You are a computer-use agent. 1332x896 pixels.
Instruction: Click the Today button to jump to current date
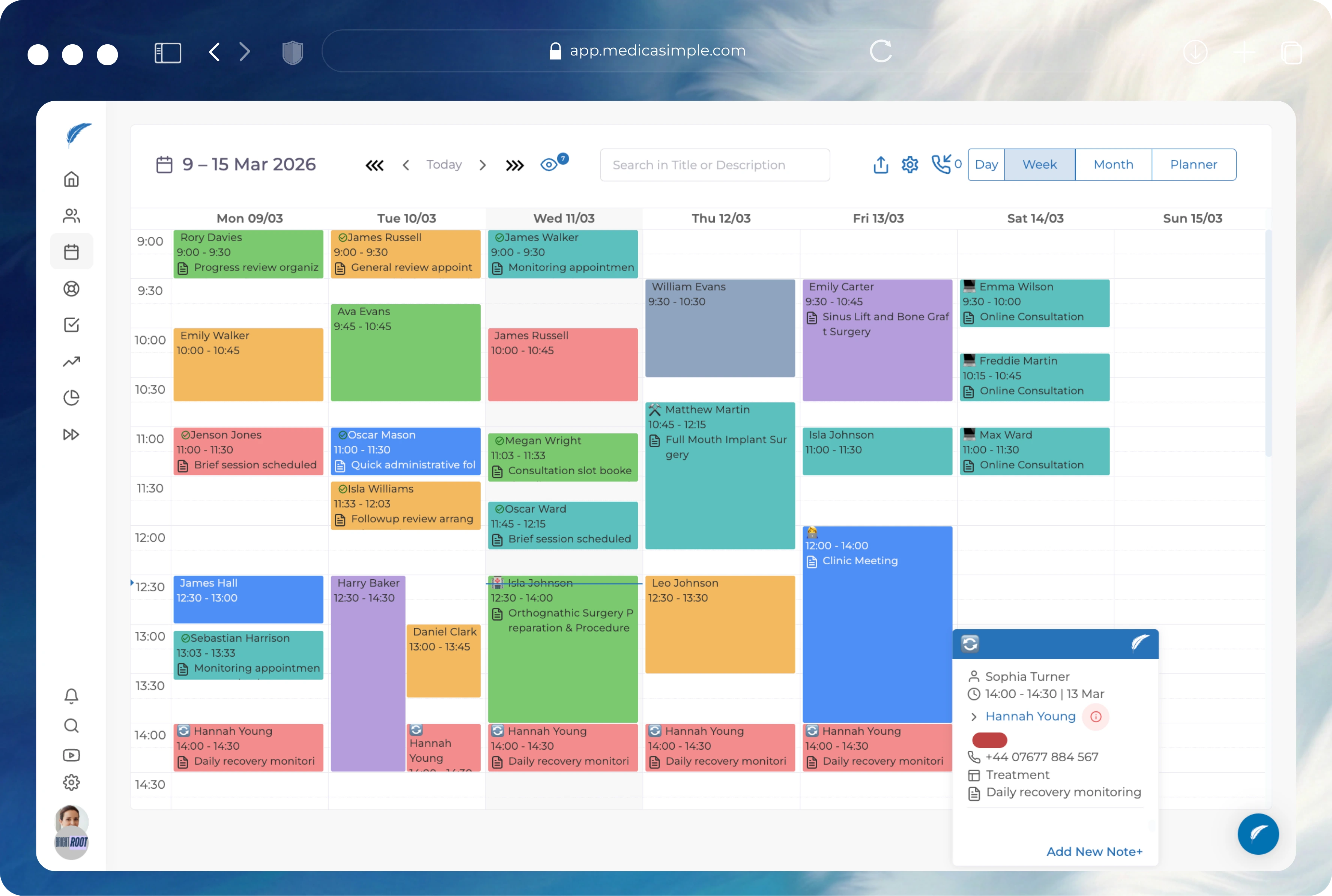click(x=444, y=165)
